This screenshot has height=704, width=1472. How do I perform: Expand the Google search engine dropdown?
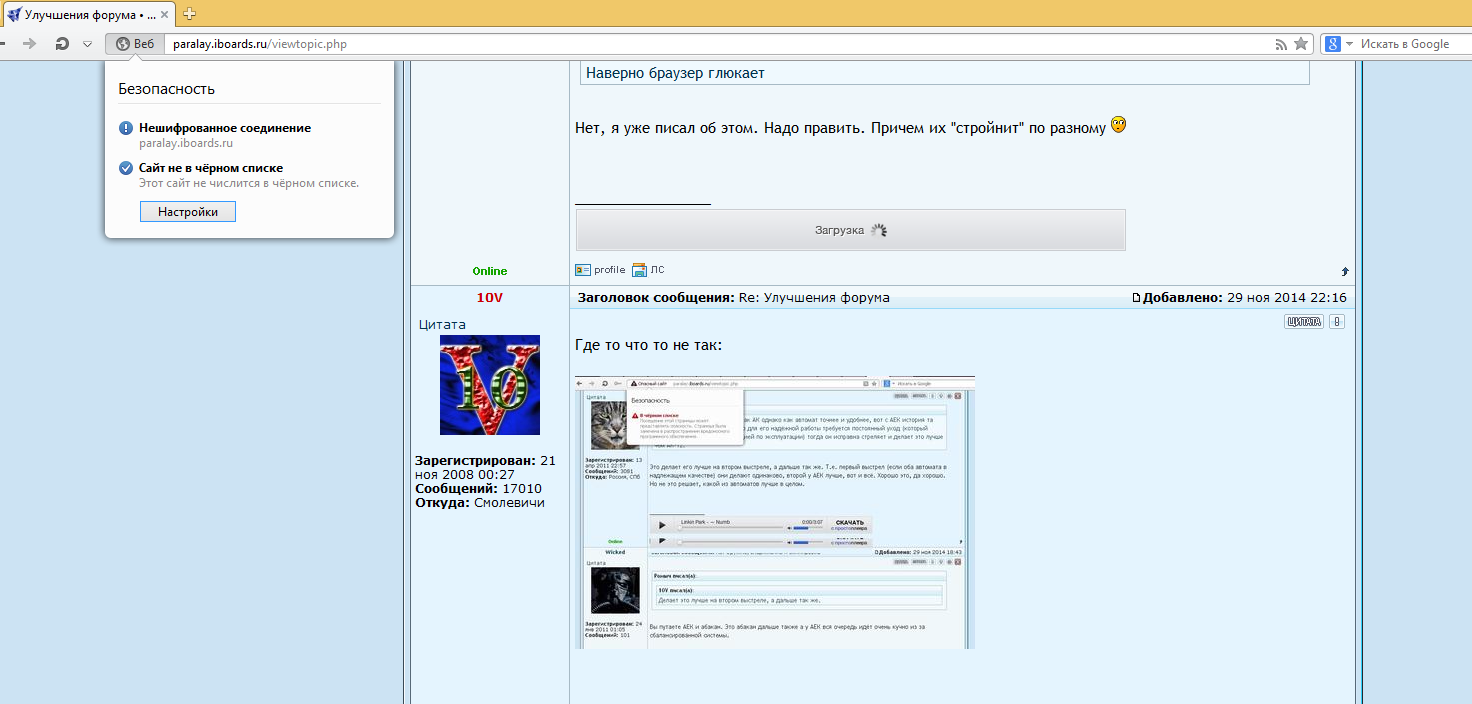click(1349, 44)
